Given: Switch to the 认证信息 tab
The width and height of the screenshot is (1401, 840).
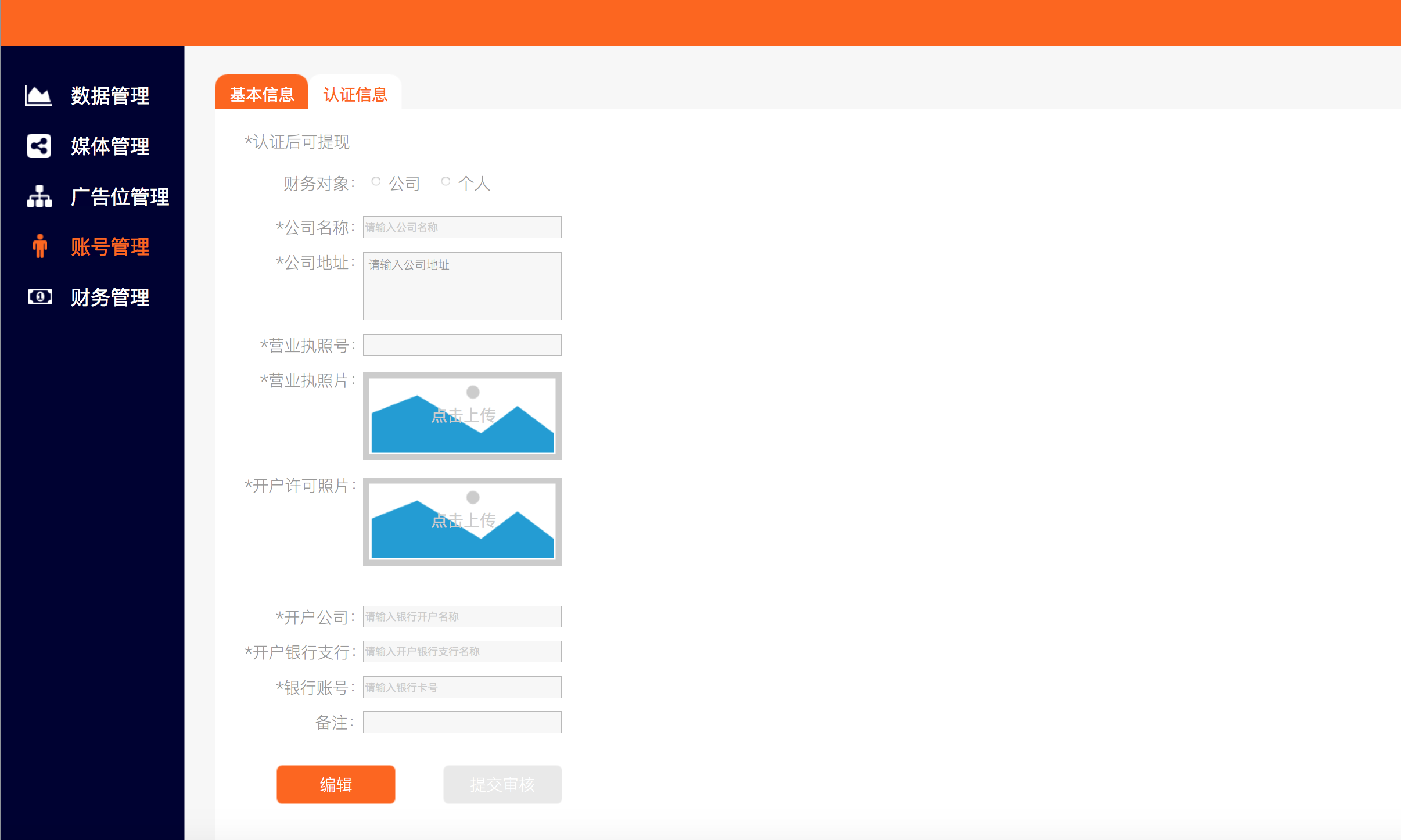Looking at the screenshot, I should [x=355, y=93].
